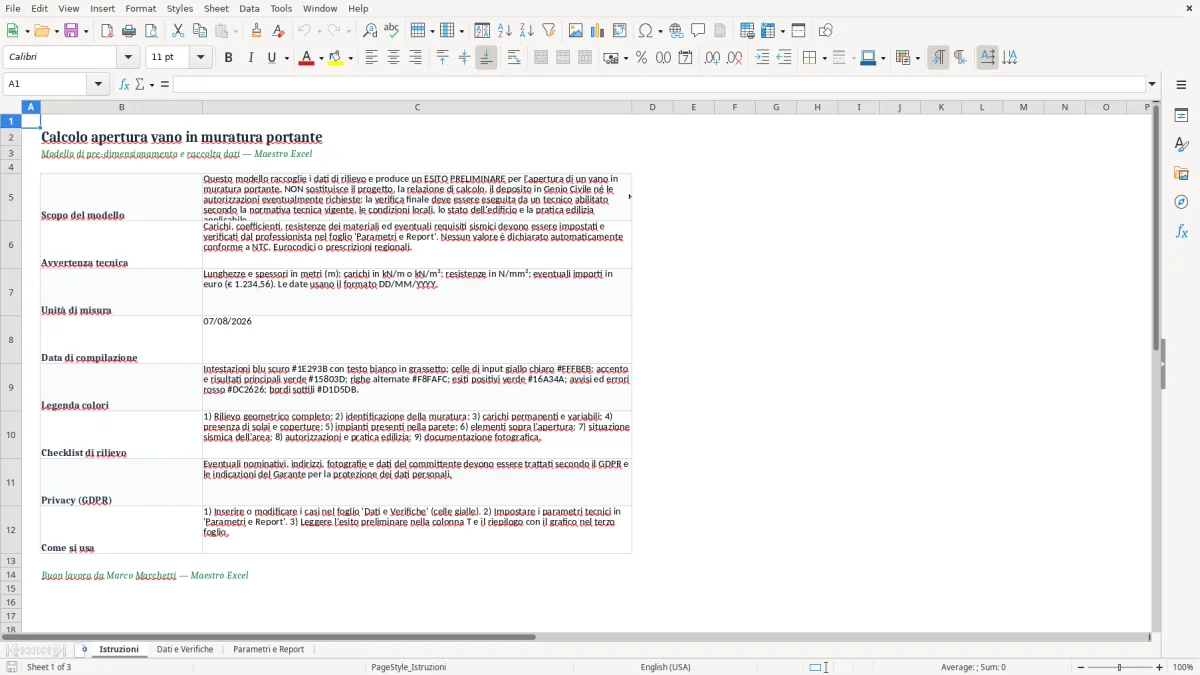Sort descending Z to A
The image size is (1200, 675).
pos(527,31)
